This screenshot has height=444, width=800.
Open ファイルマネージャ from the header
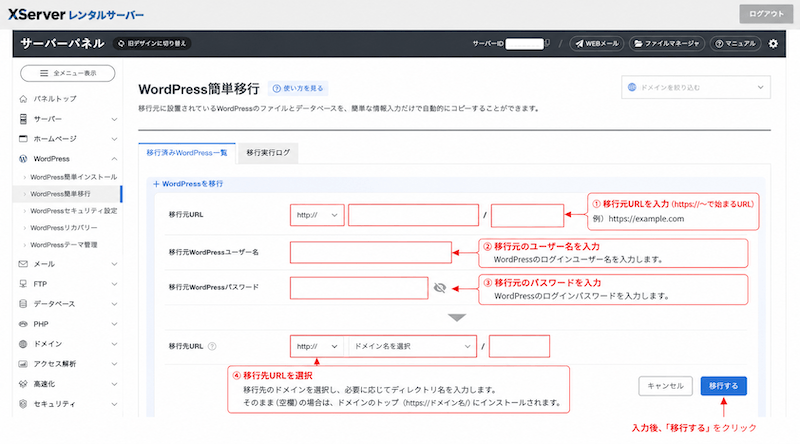tap(666, 43)
